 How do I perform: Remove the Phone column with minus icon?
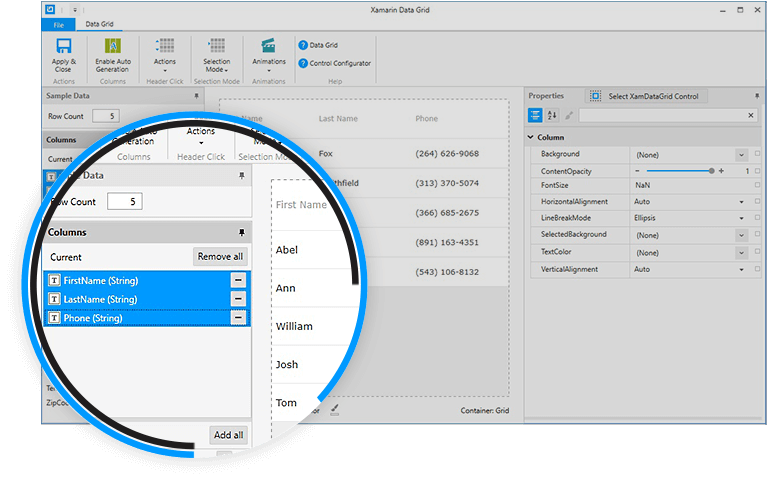pyautogui.click(x=238, y=318)
